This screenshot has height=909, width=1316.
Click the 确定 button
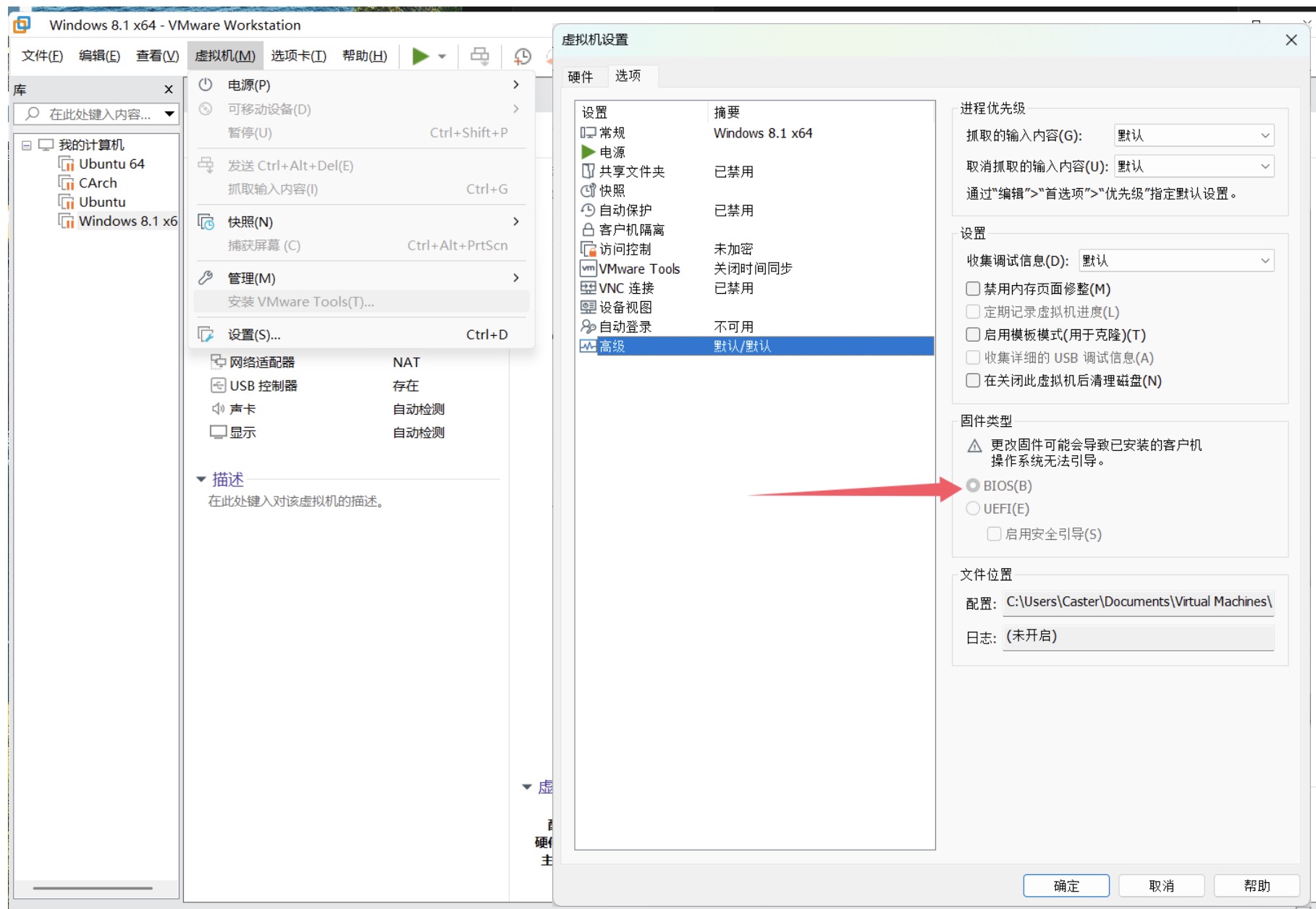1066,885
